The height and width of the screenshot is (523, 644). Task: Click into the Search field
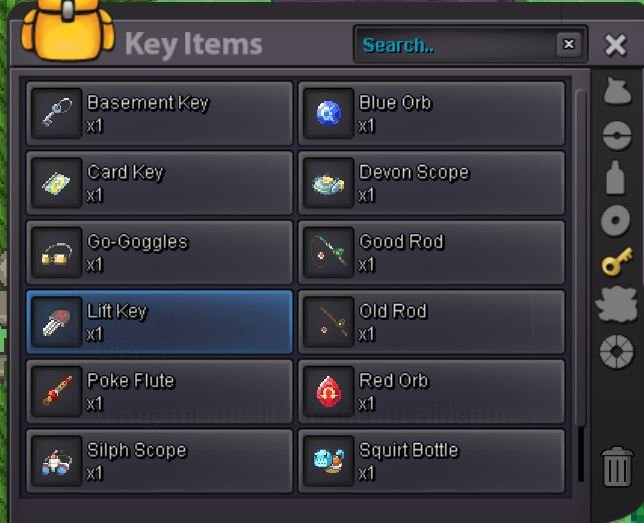(x=456, y=44)
